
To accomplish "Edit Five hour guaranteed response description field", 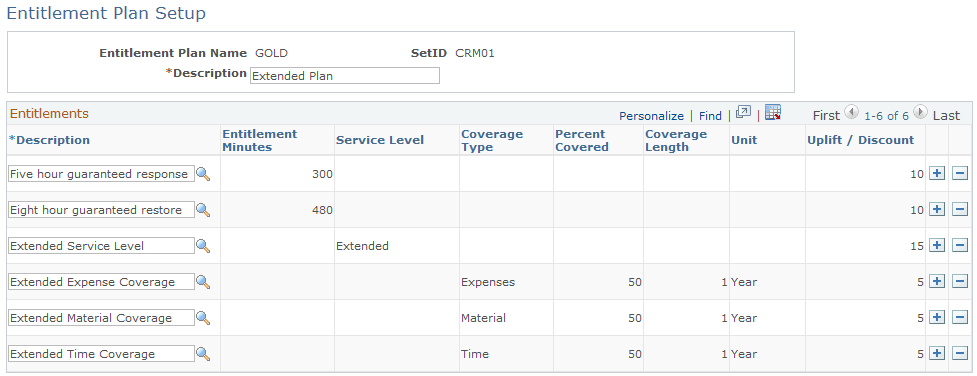I will pyautogui.click(x=102, y=174).
